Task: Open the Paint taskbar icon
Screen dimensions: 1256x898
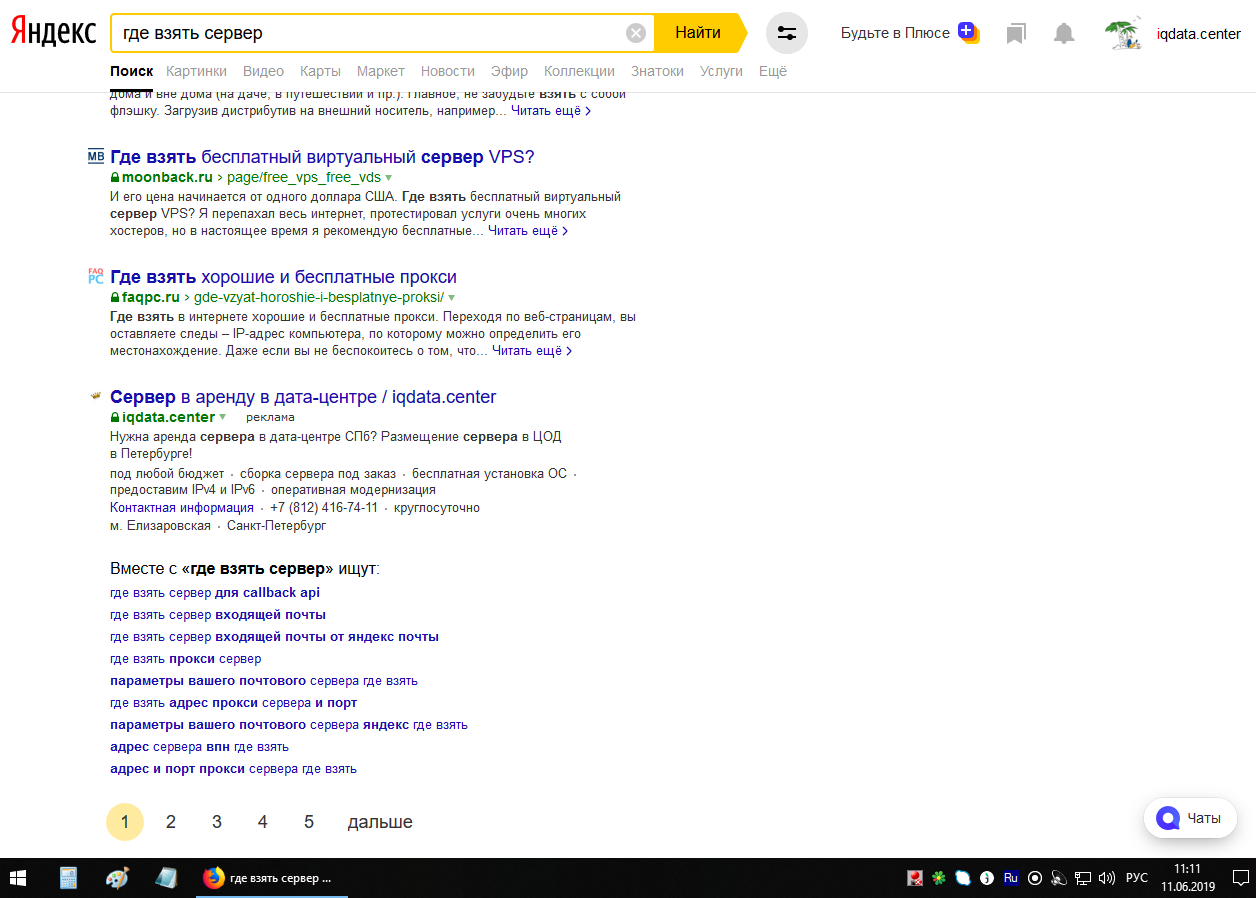Action: pyautogui.click(x=117, y=878)
